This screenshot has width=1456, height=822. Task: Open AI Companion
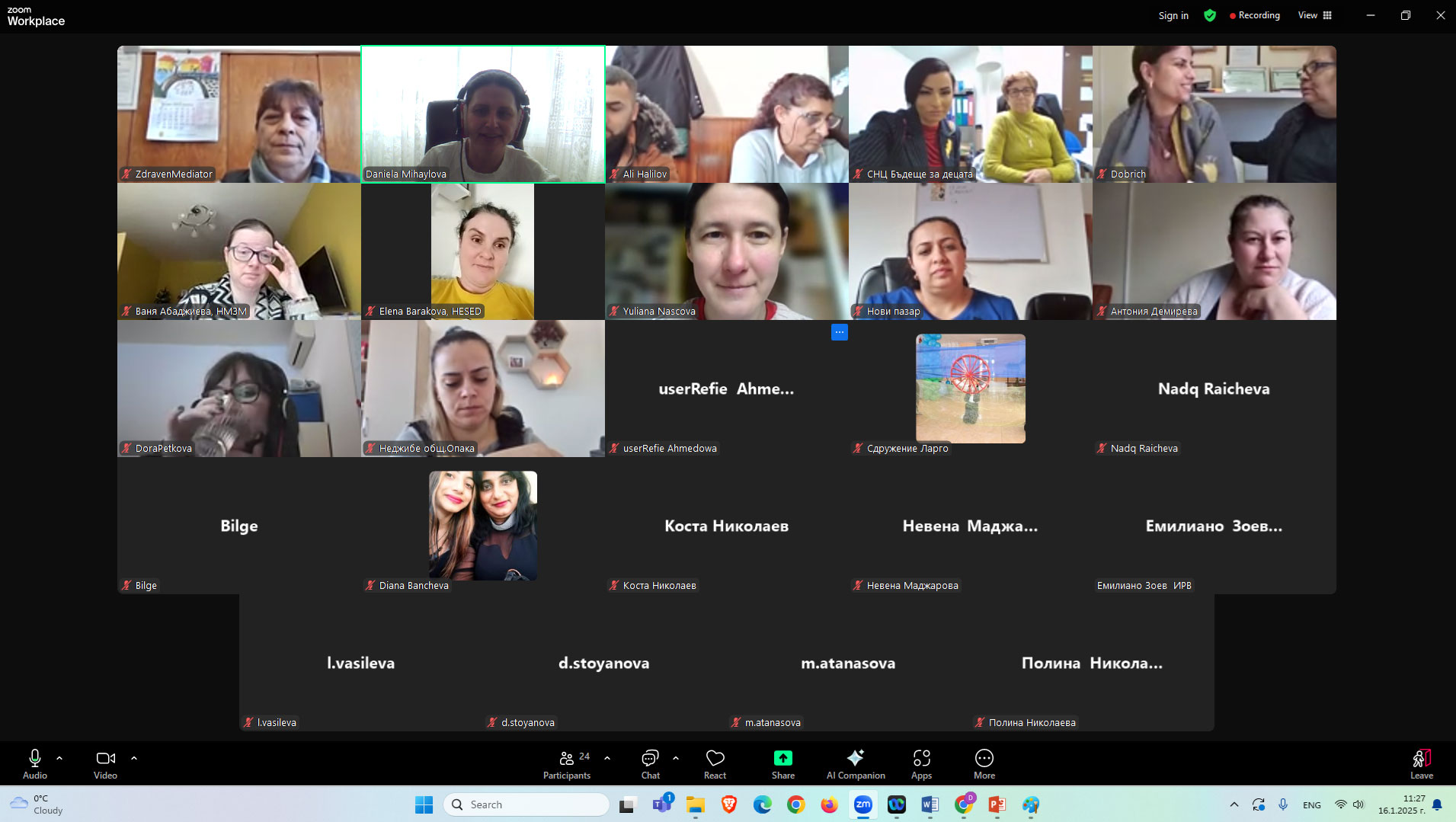click(x=856, y=764)
